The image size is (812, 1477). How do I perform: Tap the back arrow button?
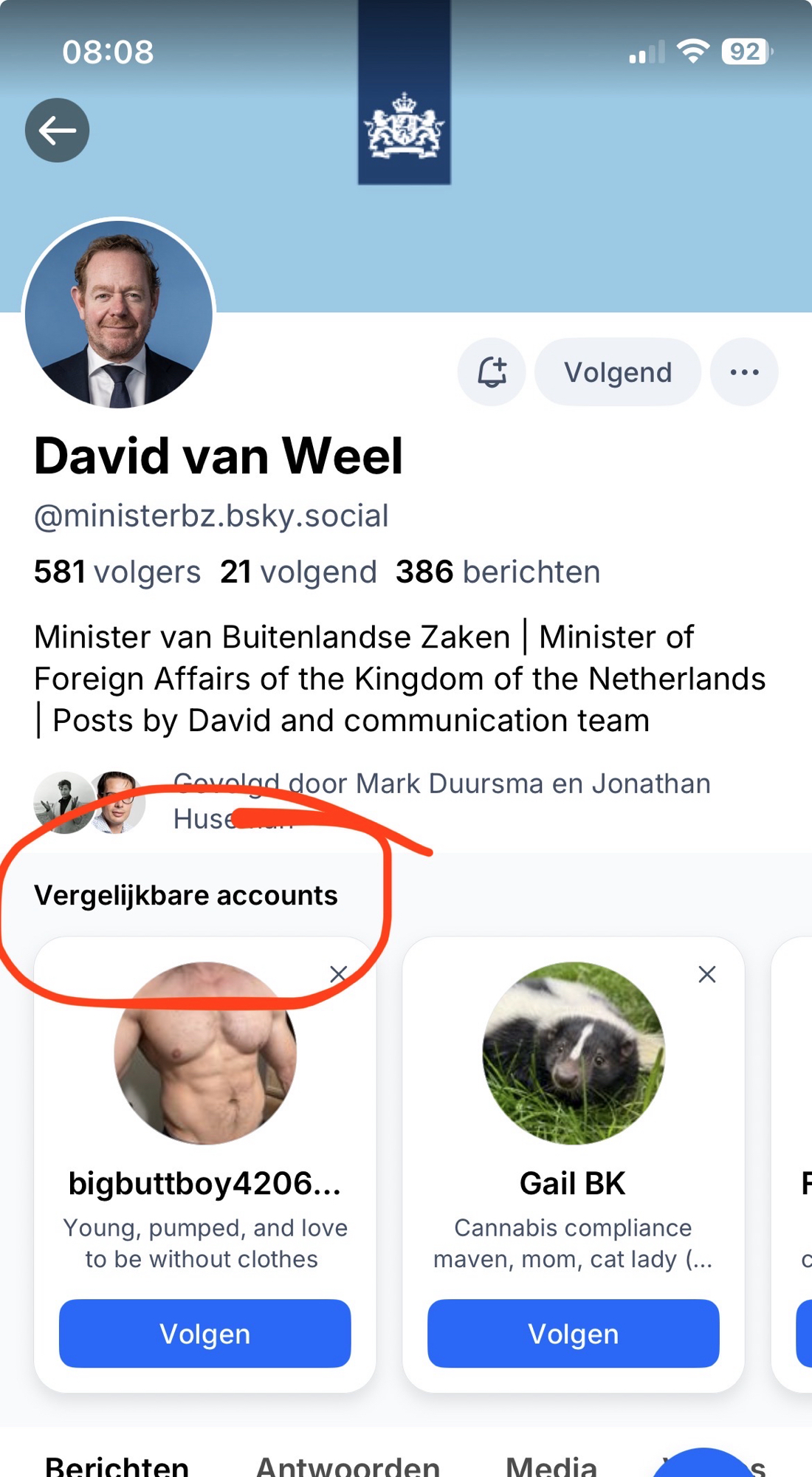click(58, 131)
